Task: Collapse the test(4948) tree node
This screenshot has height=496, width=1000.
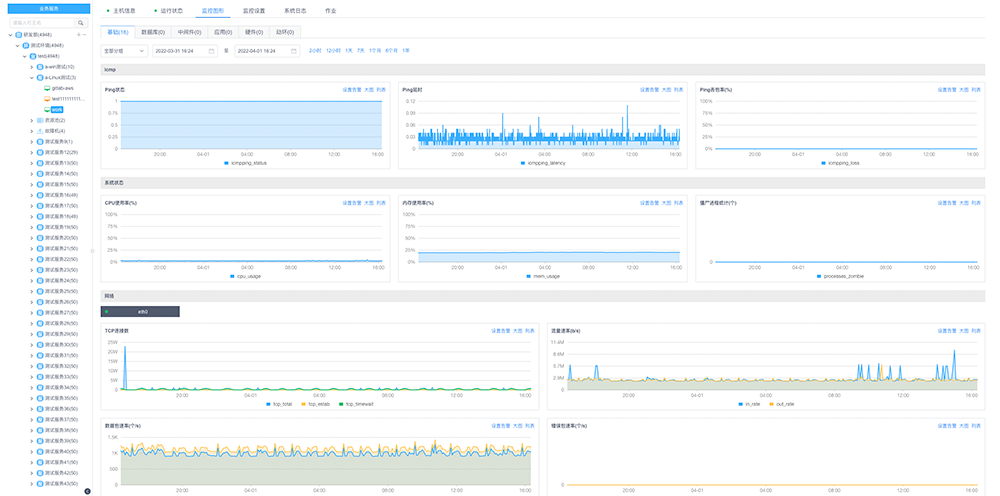Action: [24, 56]
